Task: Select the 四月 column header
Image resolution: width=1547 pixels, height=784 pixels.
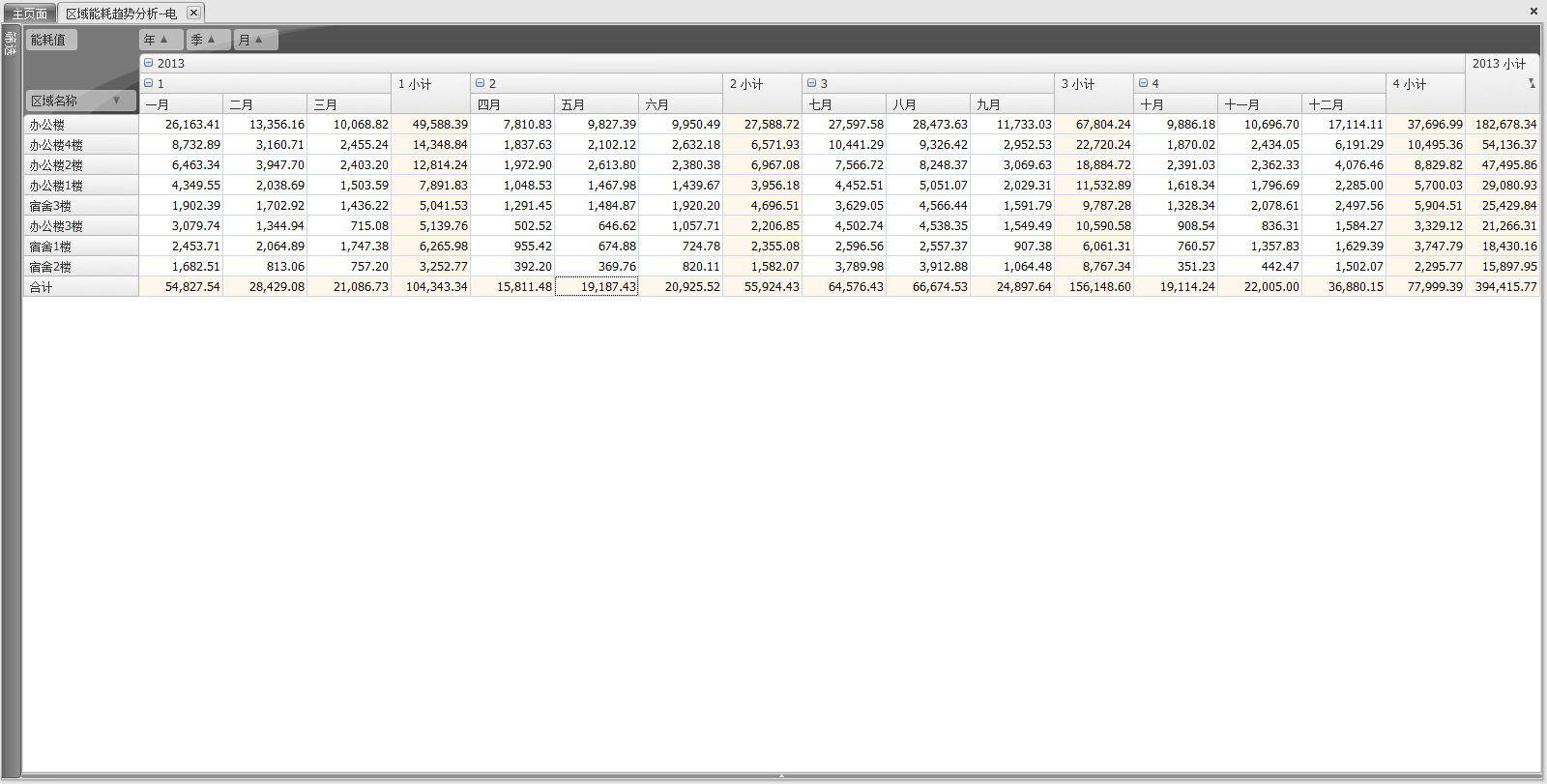Action: coord(512,104)
